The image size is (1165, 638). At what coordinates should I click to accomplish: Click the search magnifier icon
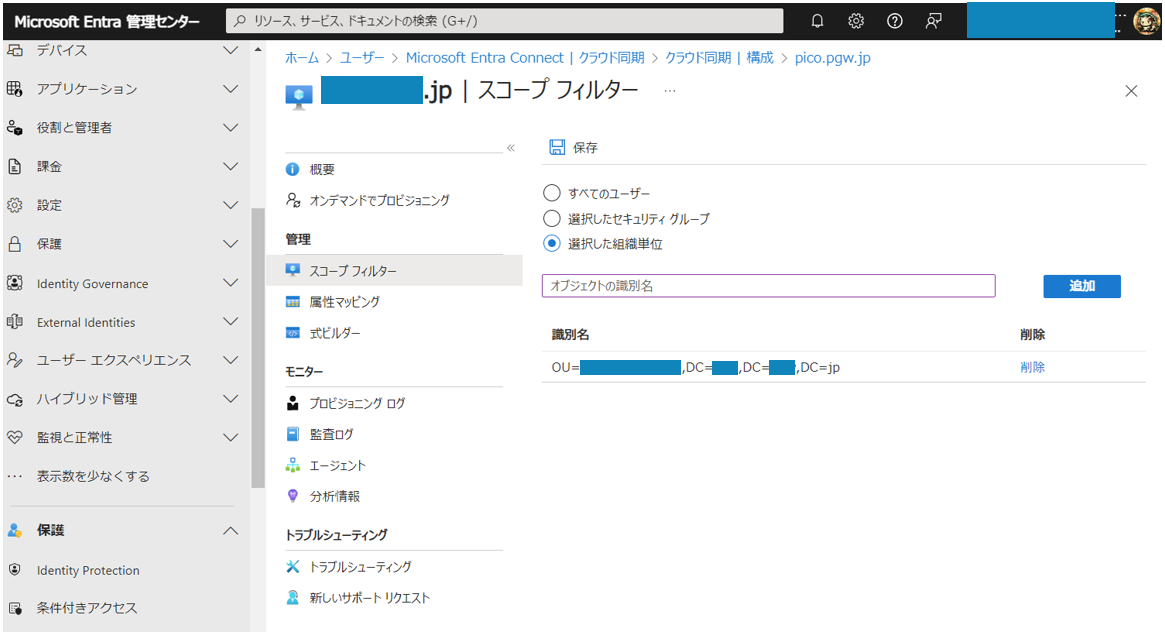click(x=239, y=21)
